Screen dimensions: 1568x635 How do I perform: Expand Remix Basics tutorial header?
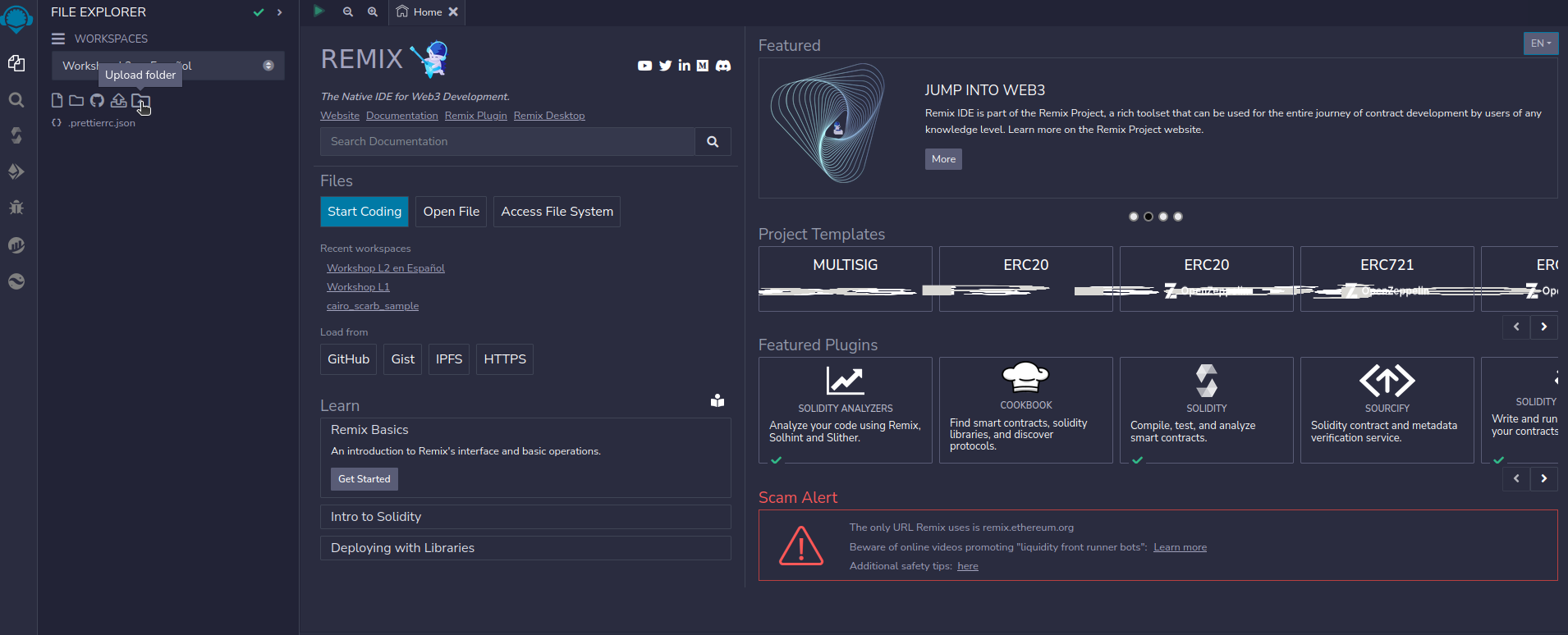pyautogui.click(x=369, y=430)
